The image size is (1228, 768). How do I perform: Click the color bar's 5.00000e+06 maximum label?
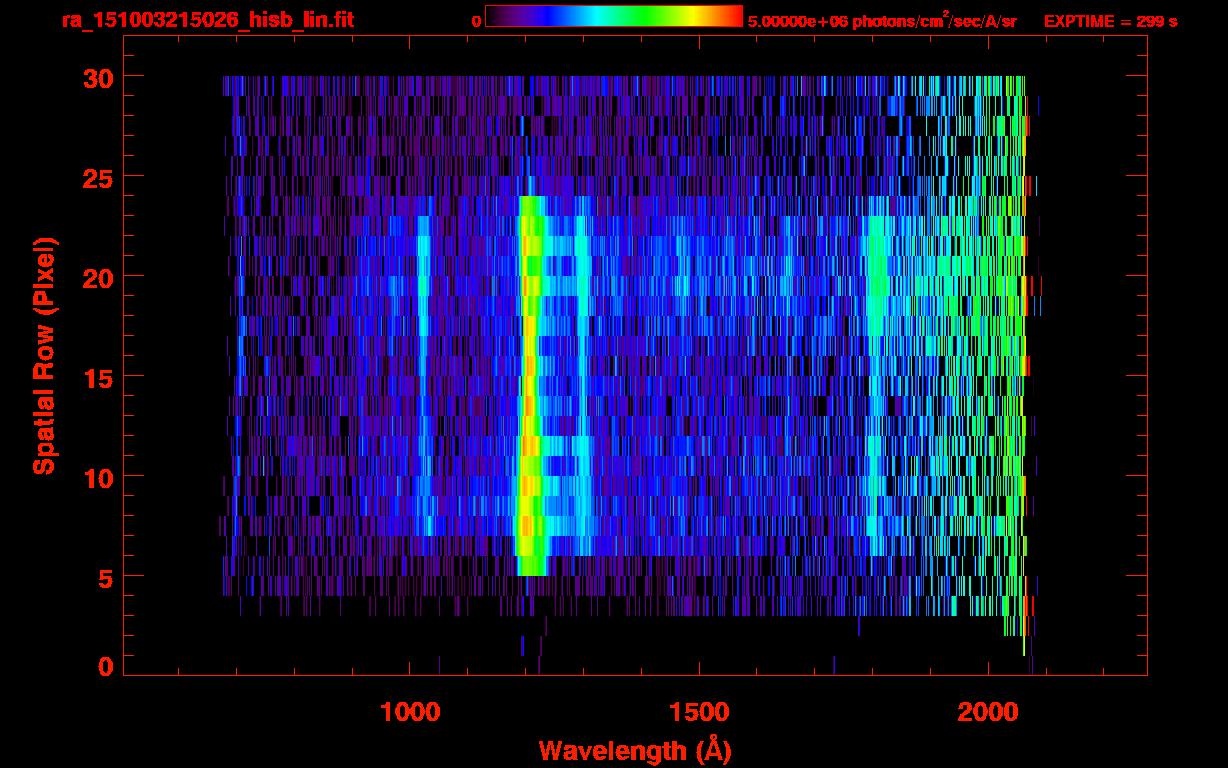881,21
